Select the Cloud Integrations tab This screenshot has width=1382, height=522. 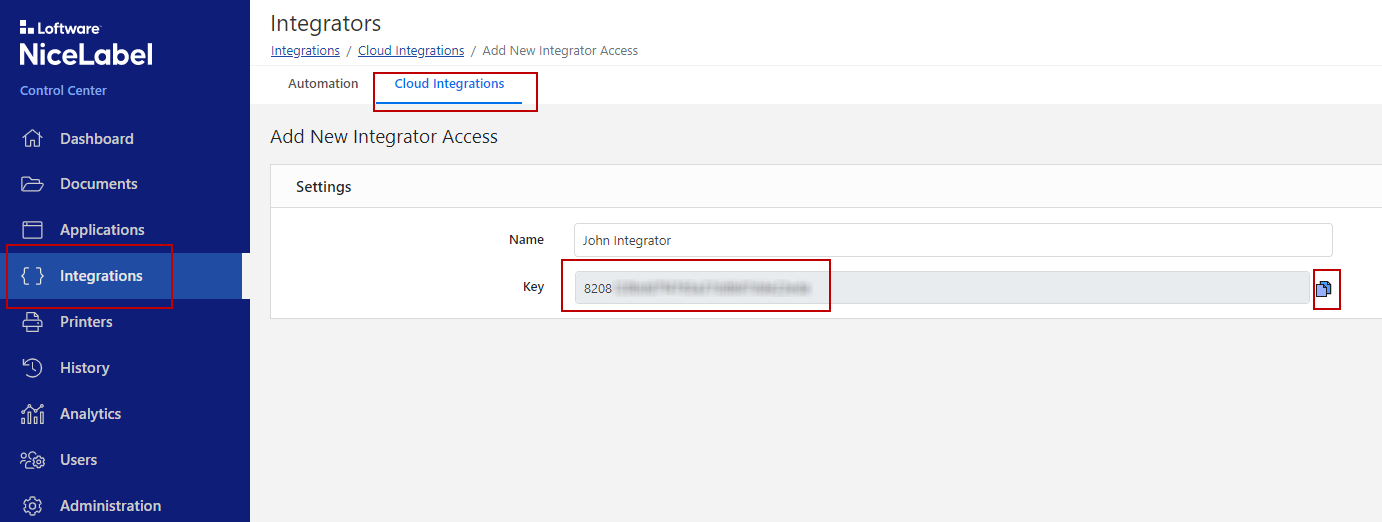point(449,84)
